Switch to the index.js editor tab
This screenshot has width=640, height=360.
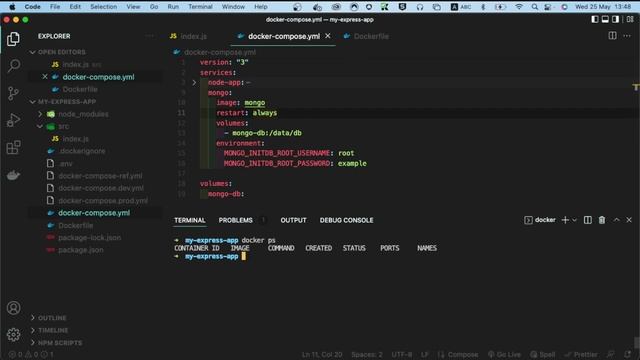[x=189, y=36]
